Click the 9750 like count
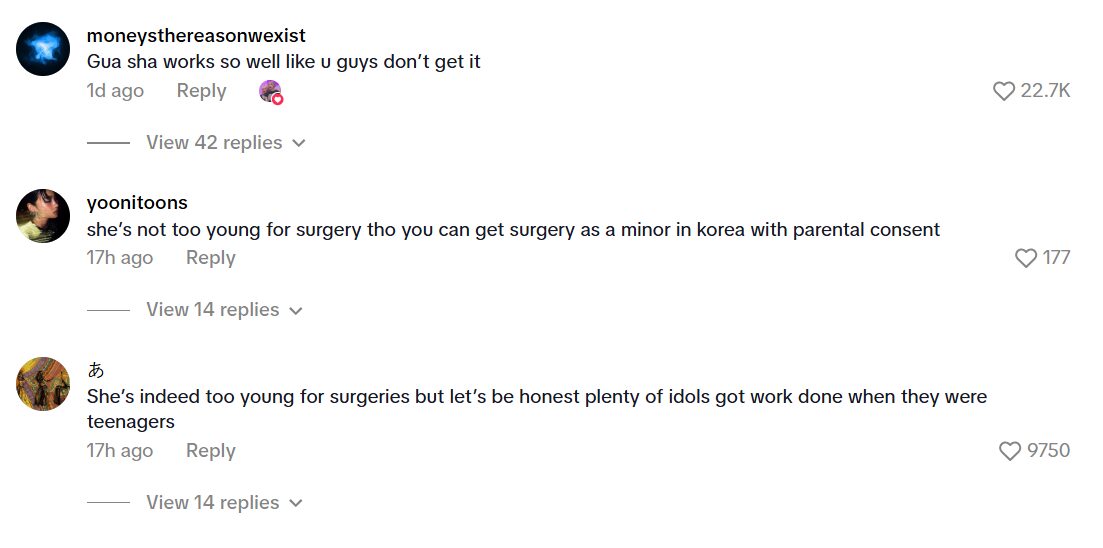This screenshot has width=1103, height=548. click(1048, 451)
